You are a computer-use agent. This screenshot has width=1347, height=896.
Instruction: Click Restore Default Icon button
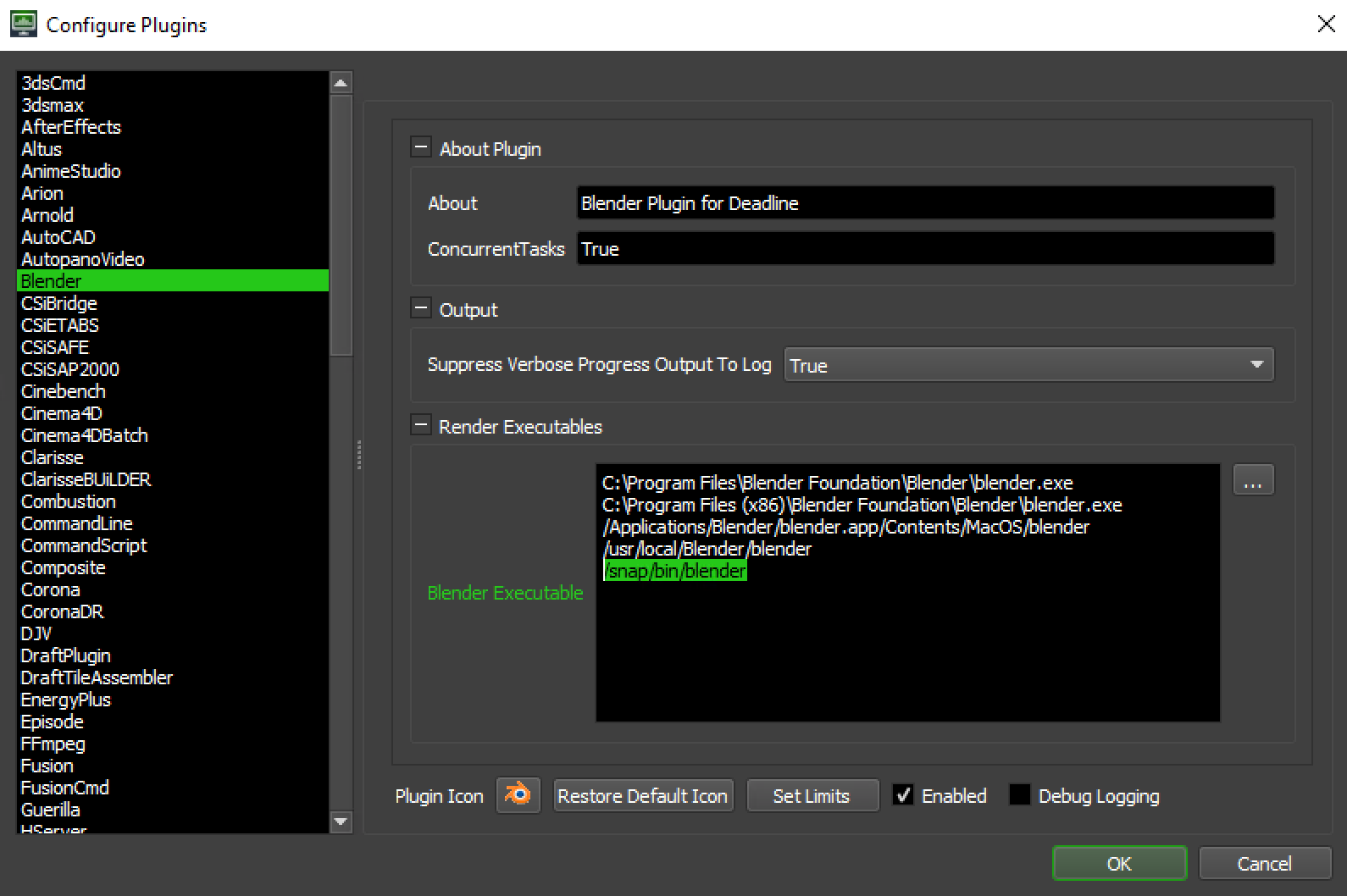[x=643, y=796]
